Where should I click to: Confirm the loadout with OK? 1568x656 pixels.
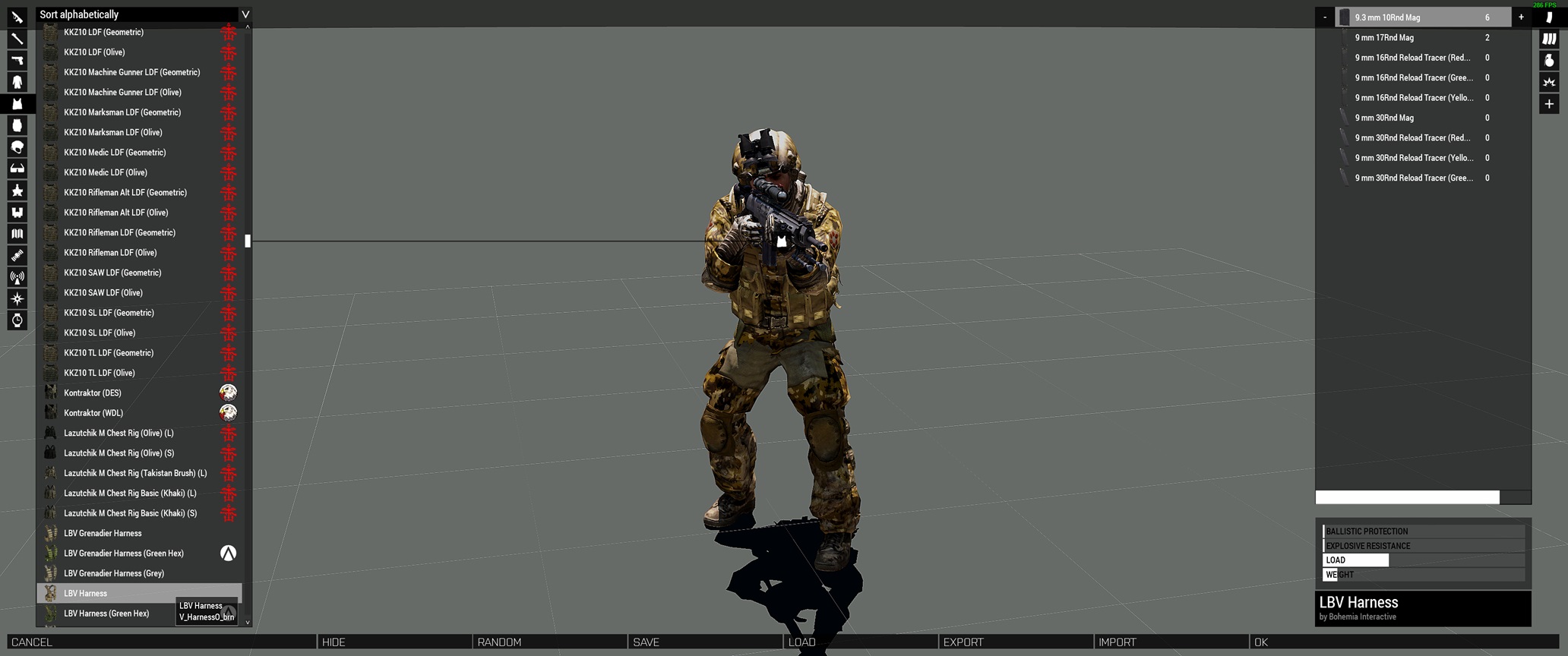1405,642
